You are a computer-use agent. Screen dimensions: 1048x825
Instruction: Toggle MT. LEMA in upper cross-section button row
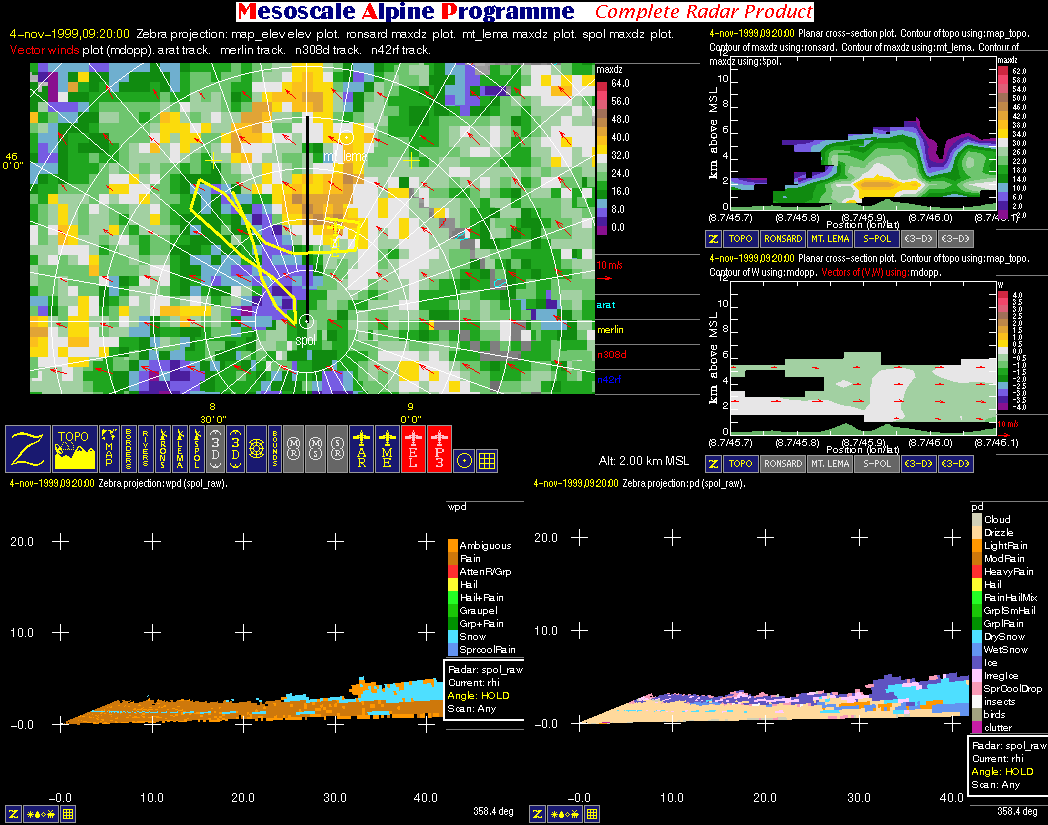point(829,239)
